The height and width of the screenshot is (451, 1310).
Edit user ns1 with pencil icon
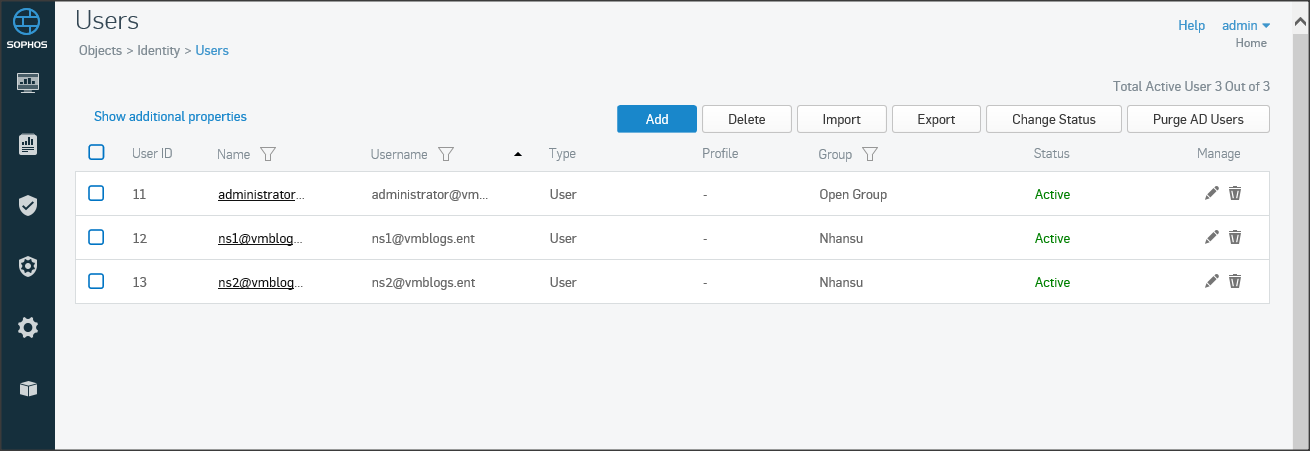[x=1212, y=237]
